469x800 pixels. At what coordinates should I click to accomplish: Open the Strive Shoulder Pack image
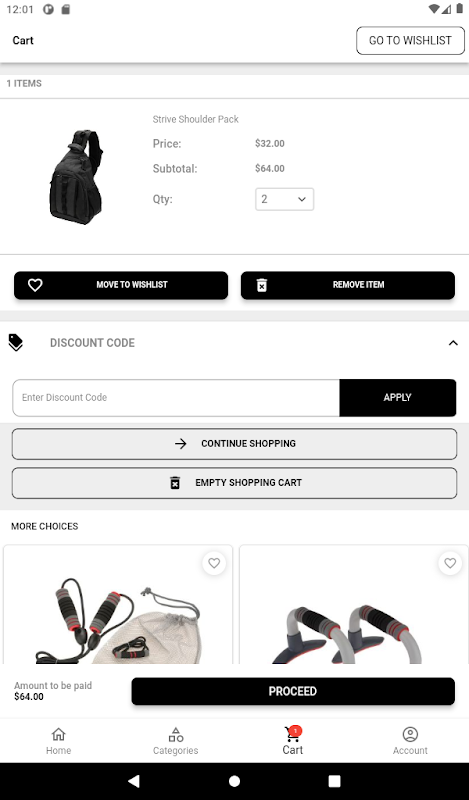pyautogui.click(x=76, y=177)
